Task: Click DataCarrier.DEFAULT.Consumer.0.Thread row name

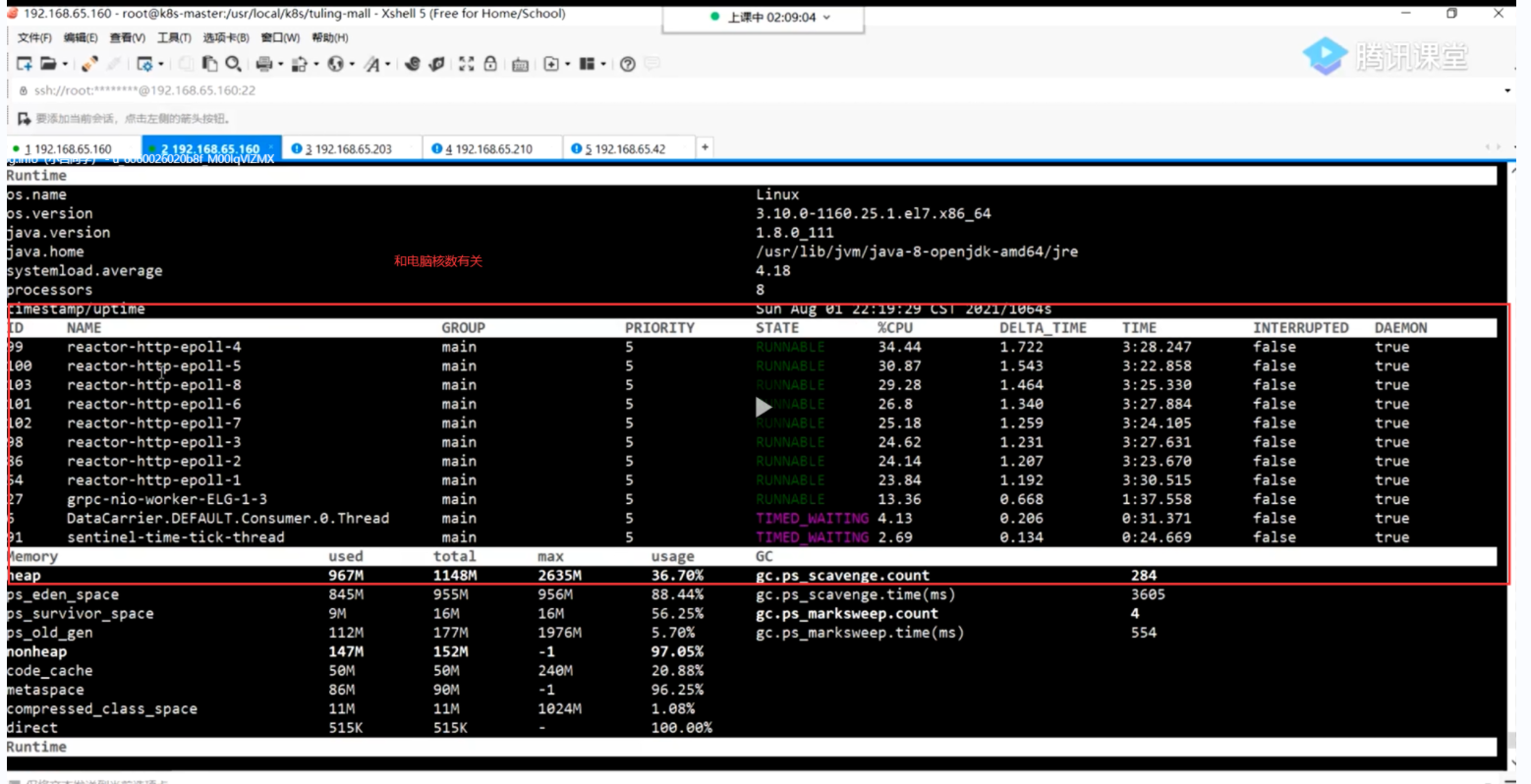Action: (x=228, y=518)
